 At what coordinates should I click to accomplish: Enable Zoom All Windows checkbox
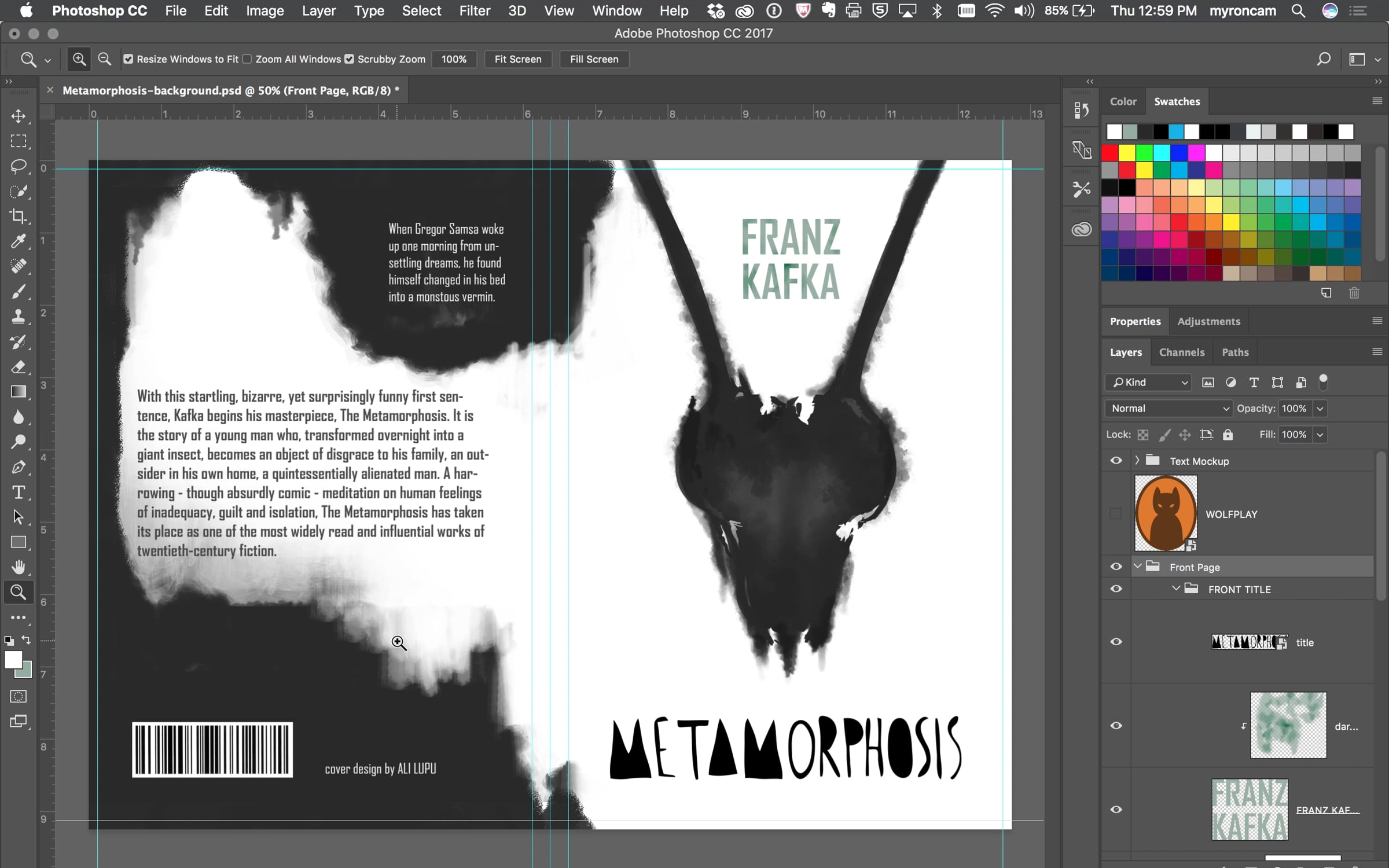[247, 59]
